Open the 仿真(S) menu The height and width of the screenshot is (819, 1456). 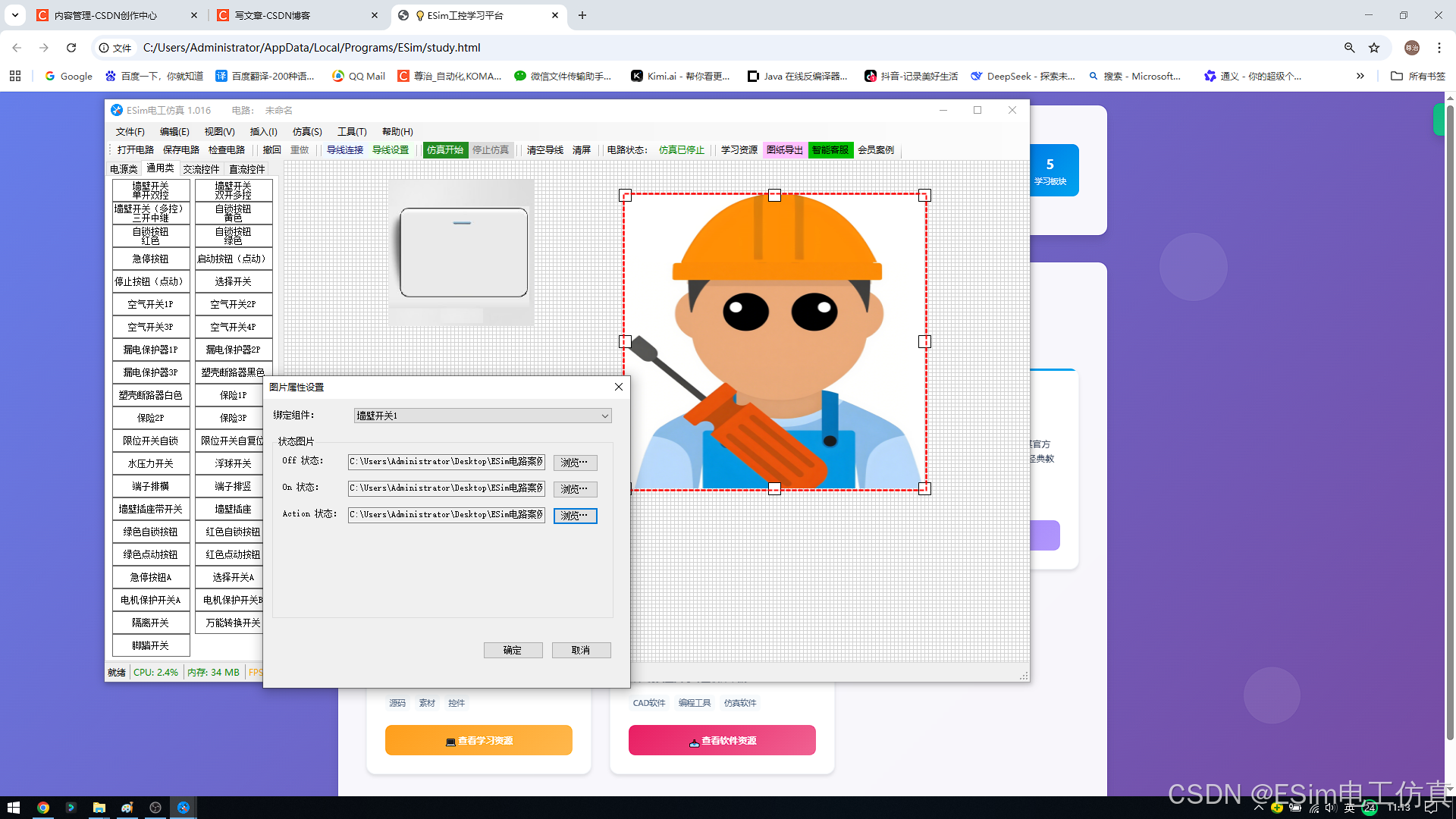pyautogui.click(x=306, y=132)
